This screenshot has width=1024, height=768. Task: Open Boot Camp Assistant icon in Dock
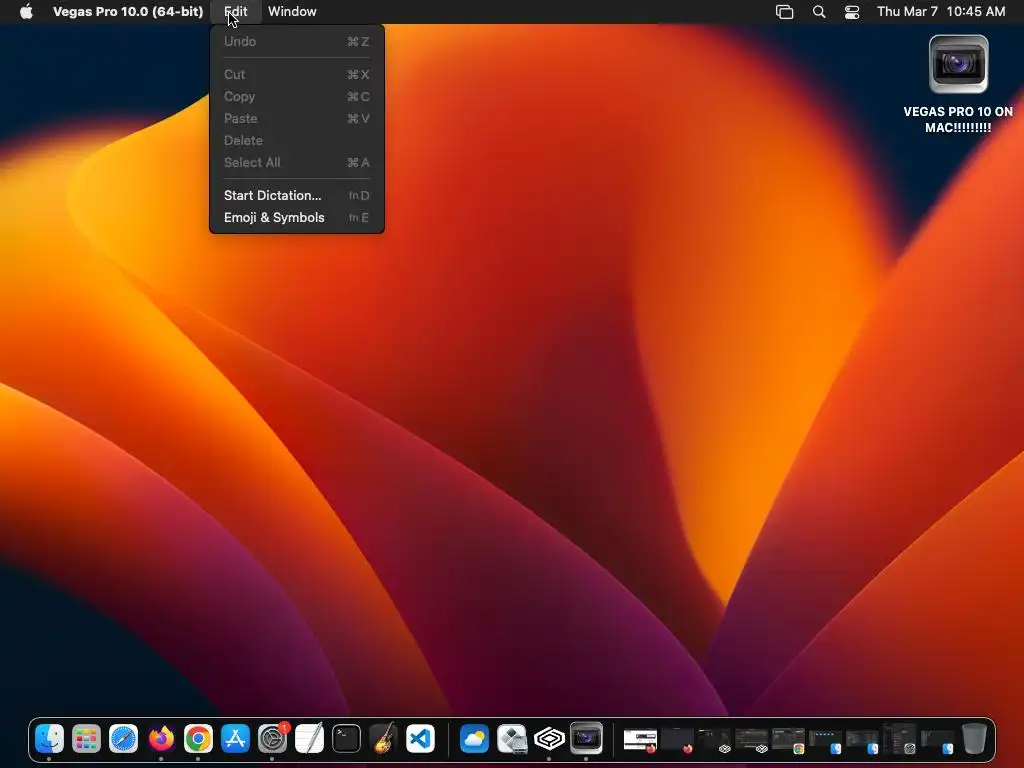[512, 739]
